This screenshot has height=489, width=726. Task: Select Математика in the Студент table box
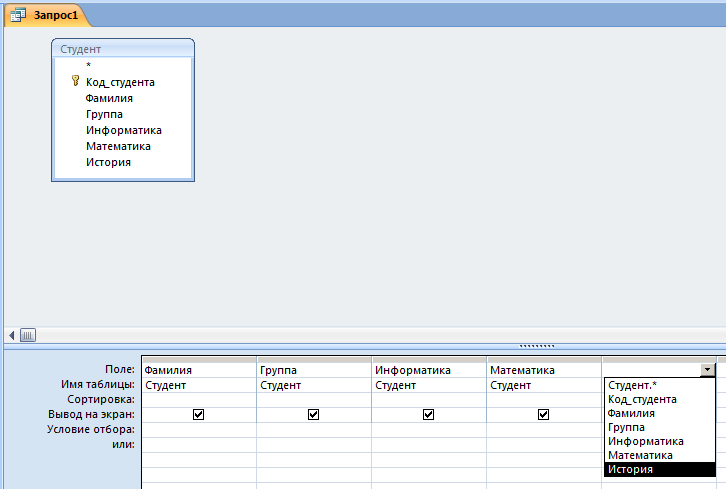pyautogui.click(x=118, y=146)
